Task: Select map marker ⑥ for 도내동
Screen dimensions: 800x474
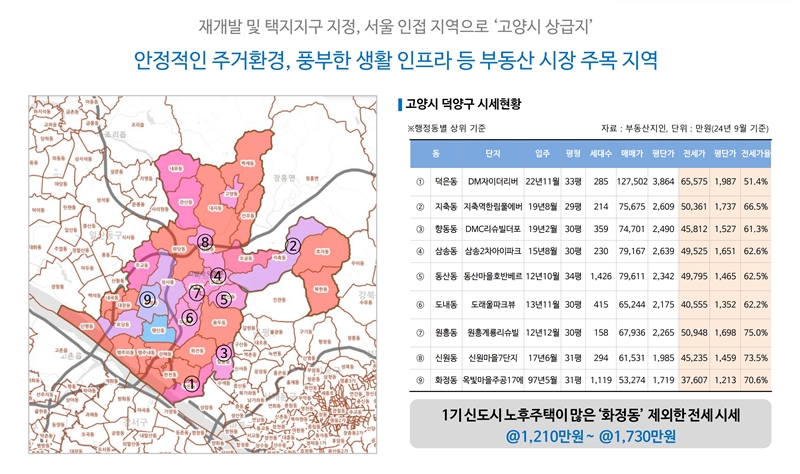Action: click(x=189, y=317)
